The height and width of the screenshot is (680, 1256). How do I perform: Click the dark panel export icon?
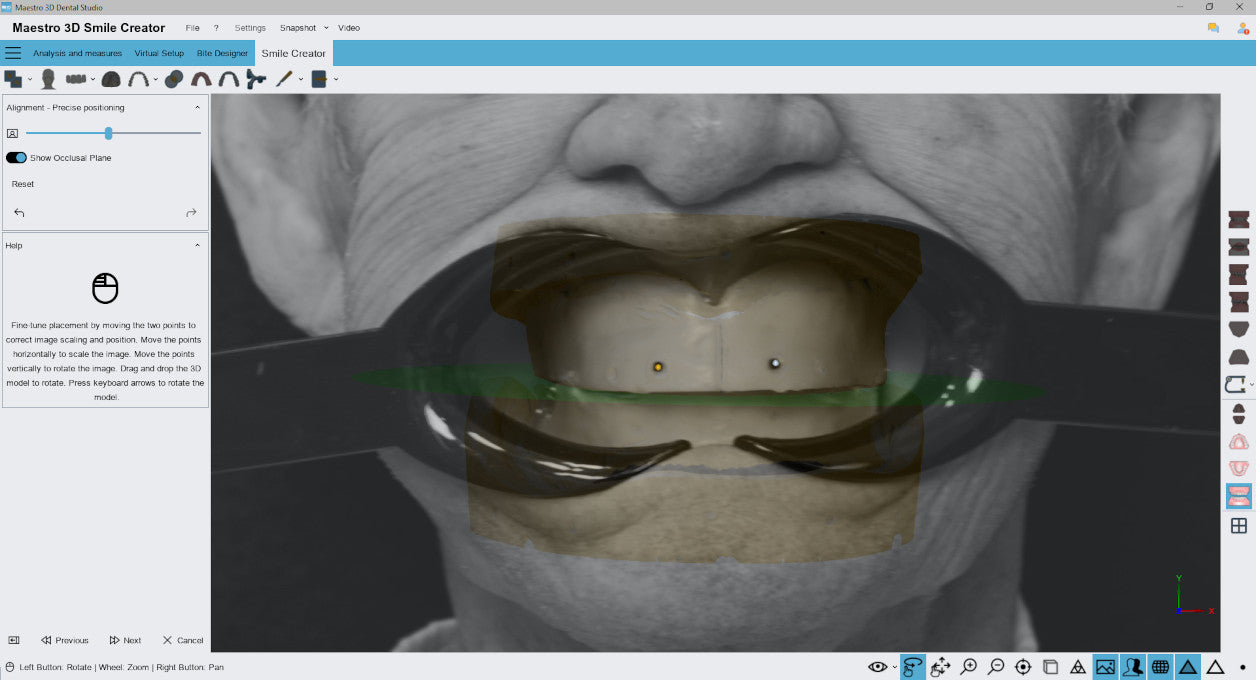(x=319, y=79)
